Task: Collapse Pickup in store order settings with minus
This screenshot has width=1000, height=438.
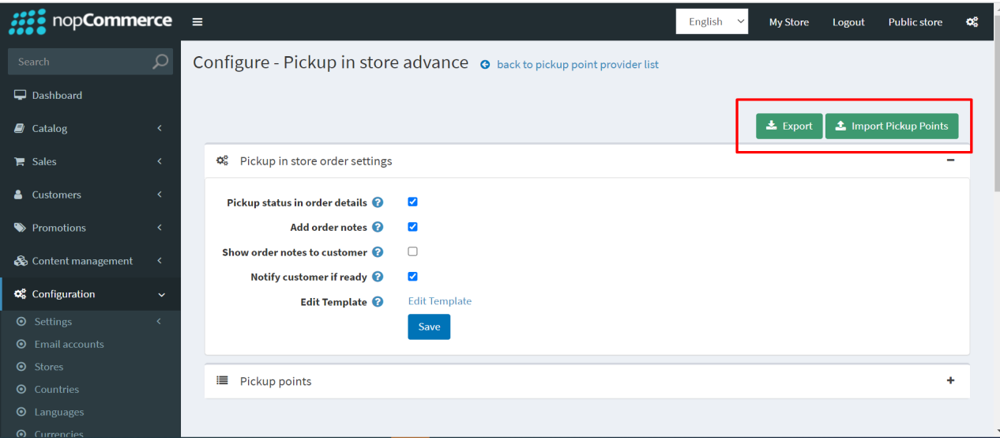Action: (x=950, y=160)
